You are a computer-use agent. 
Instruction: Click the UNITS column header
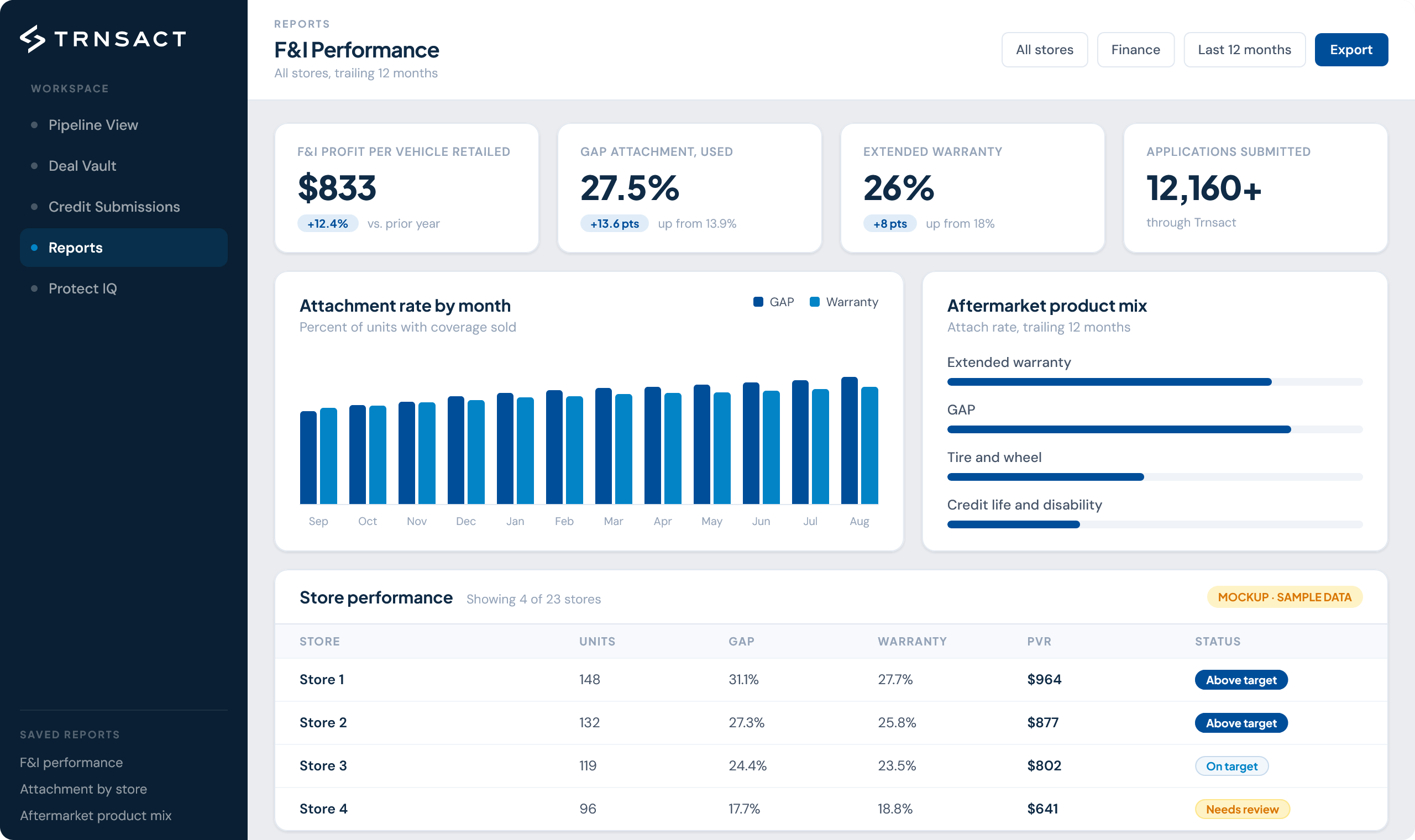pyautogui.click(x=597, y=641)
